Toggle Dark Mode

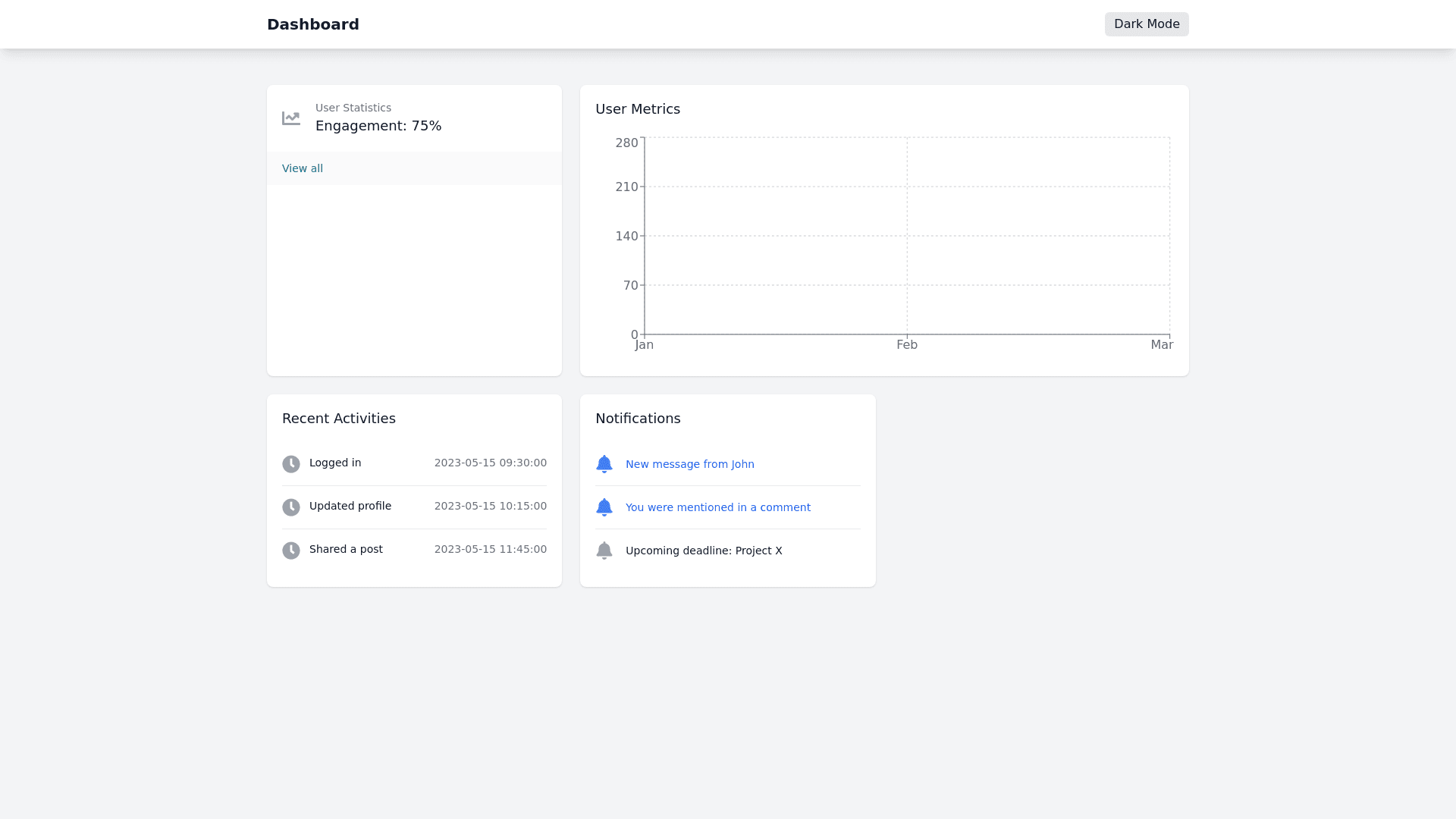coord(1146,24)
